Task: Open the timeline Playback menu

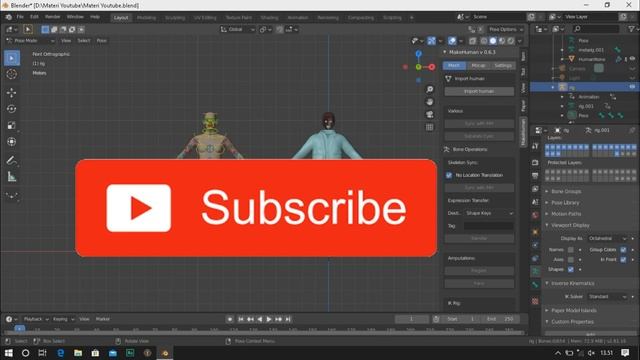Action: [36, 319]
